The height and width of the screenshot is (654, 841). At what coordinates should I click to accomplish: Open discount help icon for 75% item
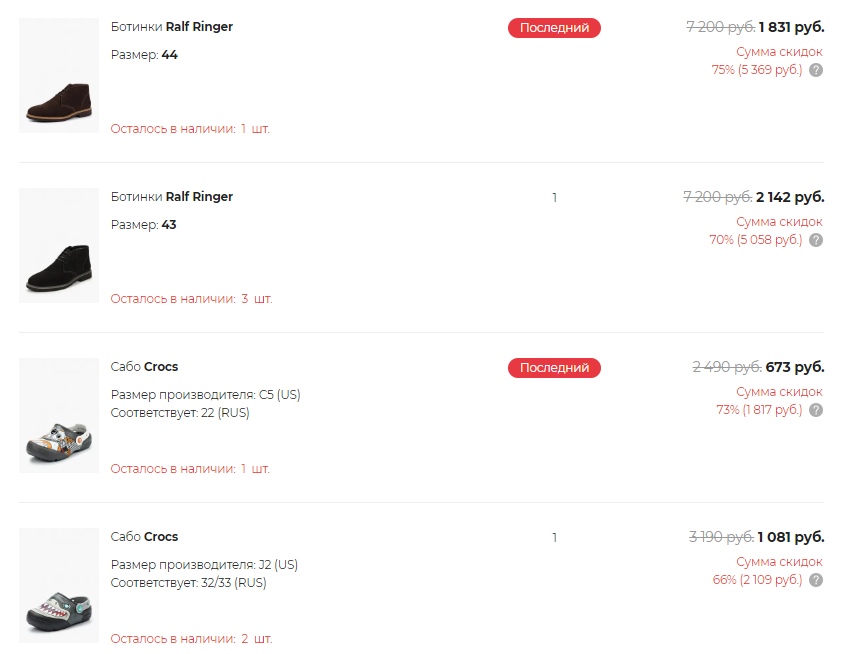click(816, 70)
